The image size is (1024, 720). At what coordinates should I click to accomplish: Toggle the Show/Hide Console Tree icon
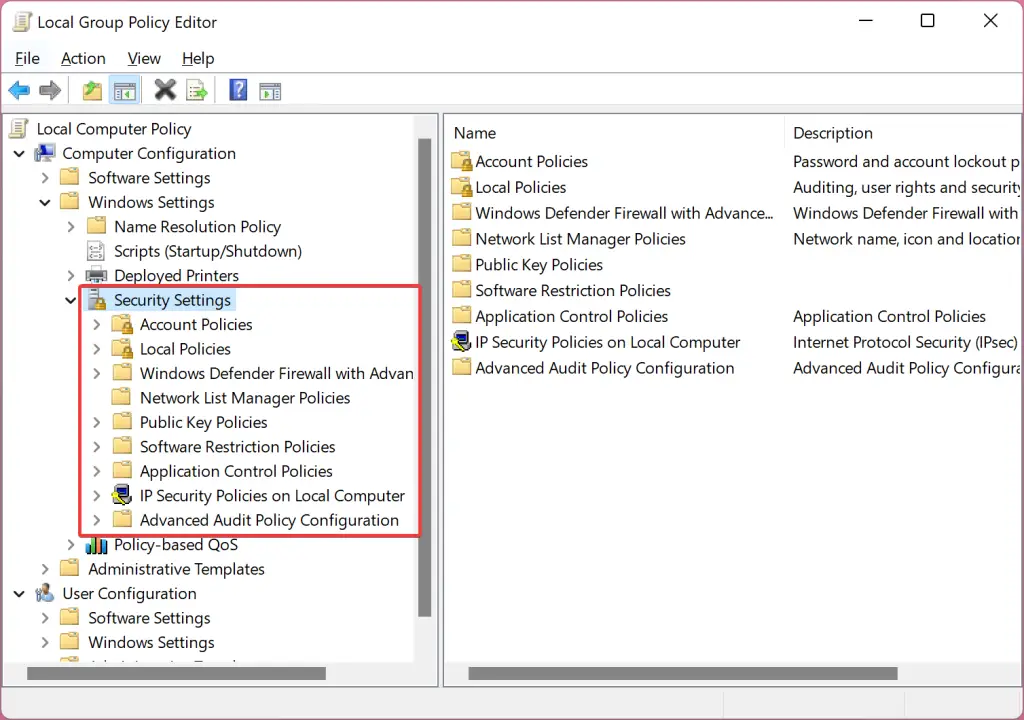124,90
